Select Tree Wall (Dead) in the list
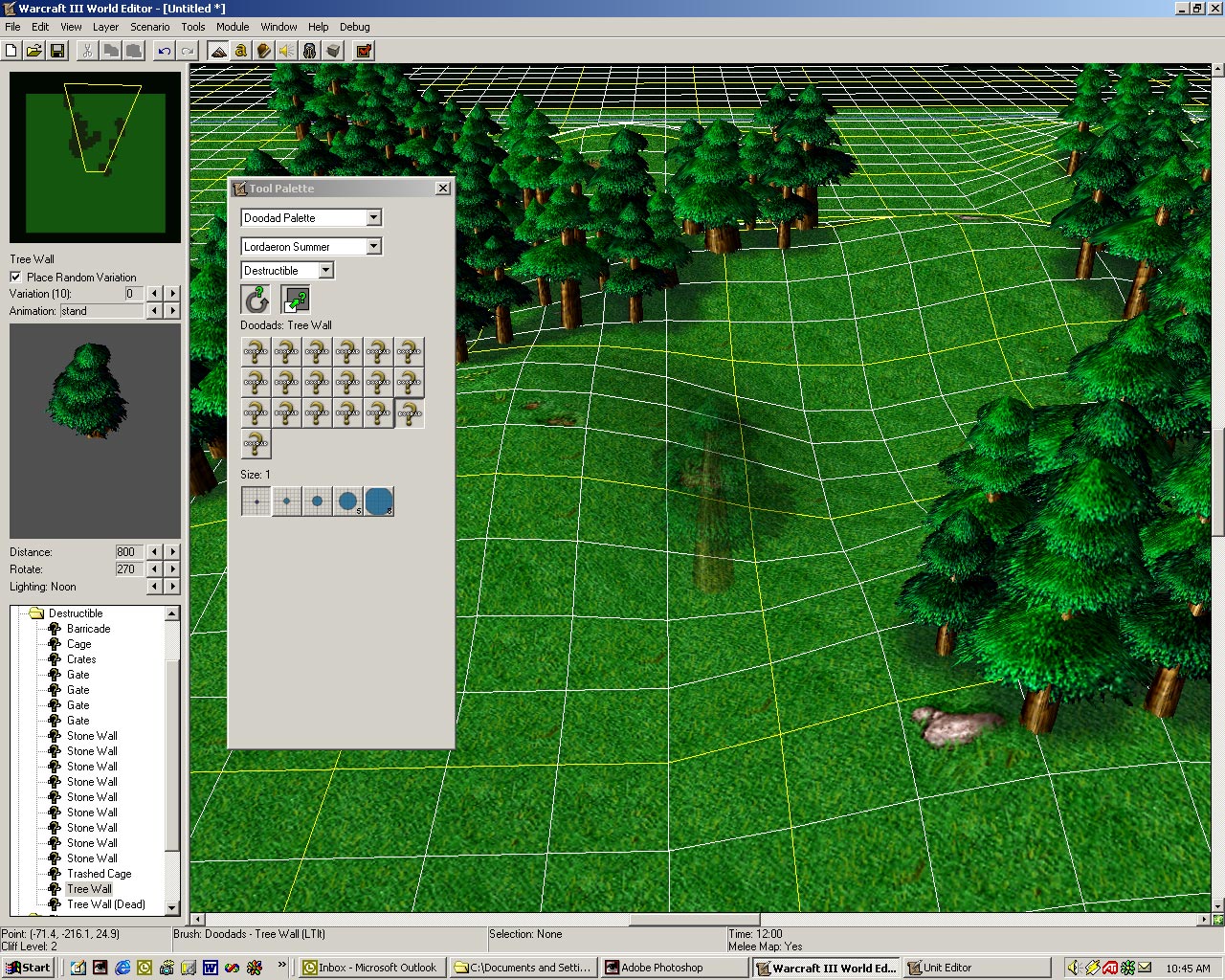This screenshot has width=1225, height=980. click(x=105, y=904)
